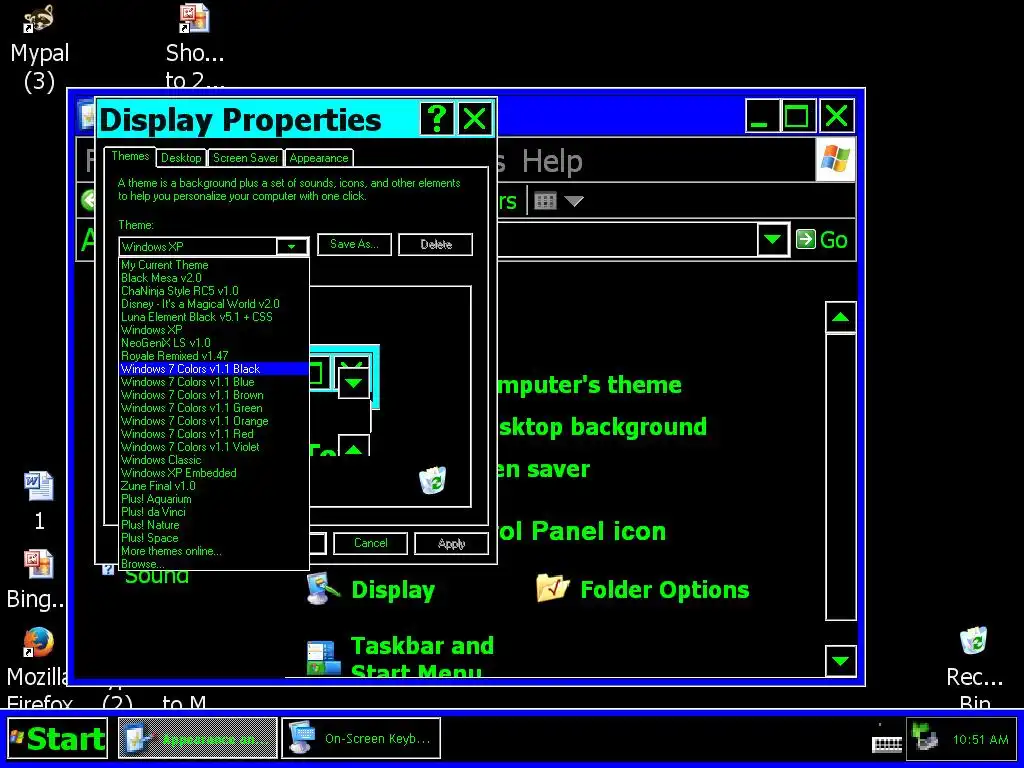Viewport: 1024px width, 768px height.
Task: Open the Recycle Bin desktop icon
Action: (974, 666)
